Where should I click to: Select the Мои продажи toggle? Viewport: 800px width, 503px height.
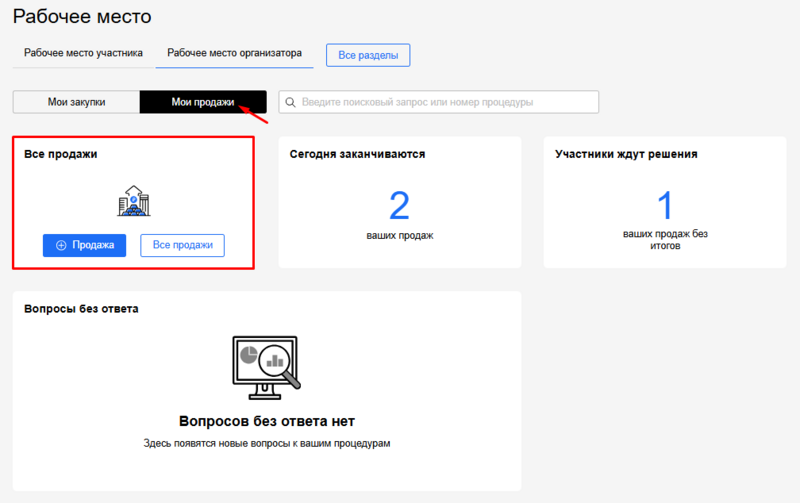[203, 102]
